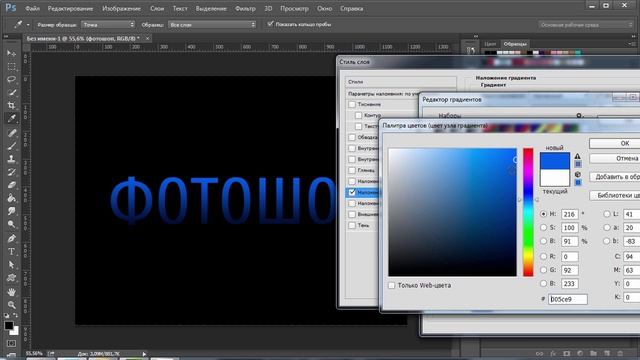This screenshot has height=360, width=640.
Task: Click the vertical rainbow hue slider
Action: (528, 212)
